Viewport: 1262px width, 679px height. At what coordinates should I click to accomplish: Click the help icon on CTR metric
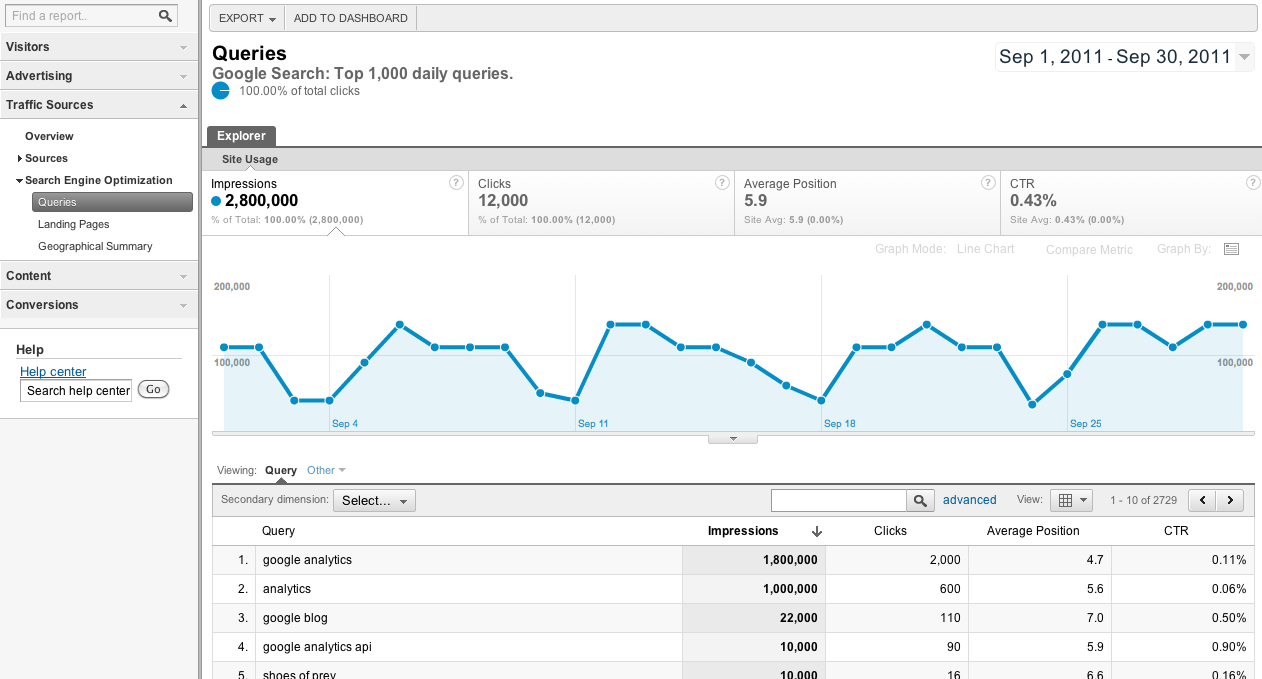1253,183
